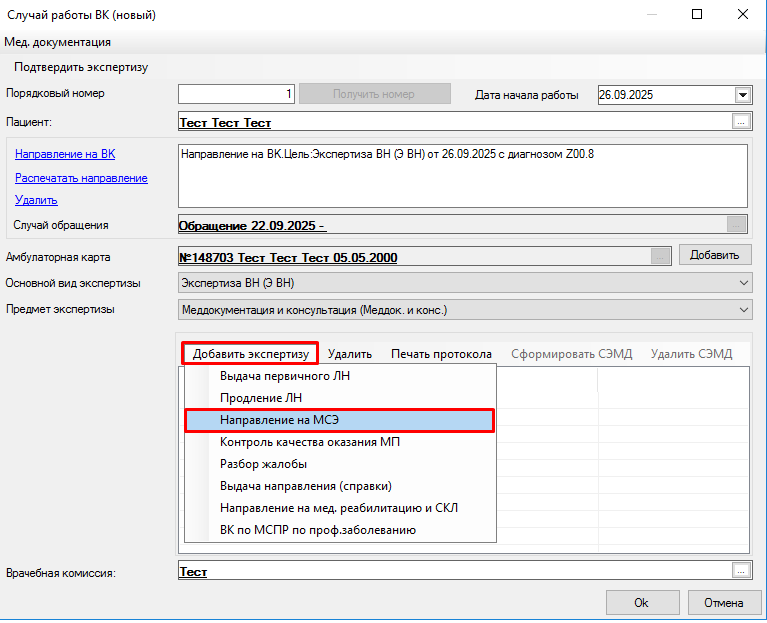This screenshot has width=767, height=623.
Task: Choose Выдача первичного ЛН option
Action: pos(285,376)
